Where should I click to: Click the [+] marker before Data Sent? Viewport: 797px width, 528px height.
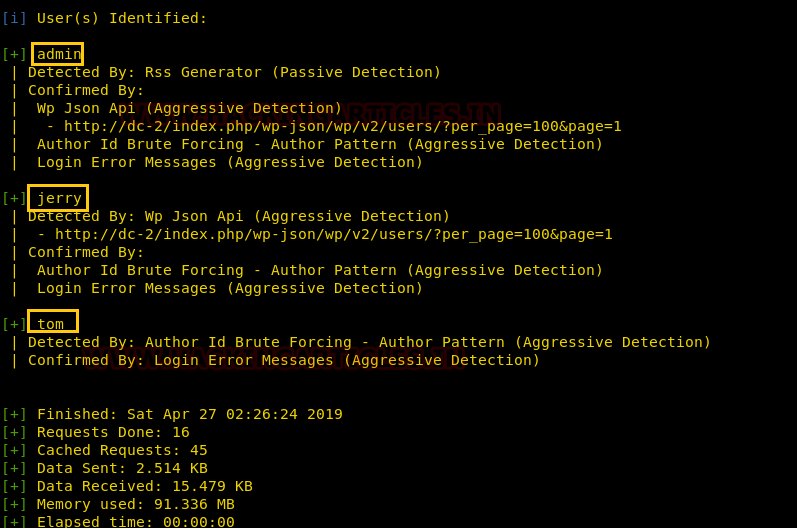point(14,469)
